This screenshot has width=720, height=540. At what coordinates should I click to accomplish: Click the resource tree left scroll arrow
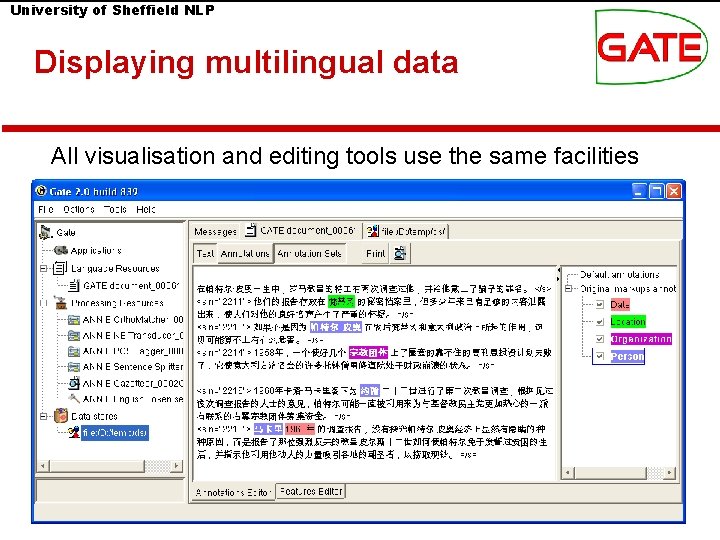[43, 466]
